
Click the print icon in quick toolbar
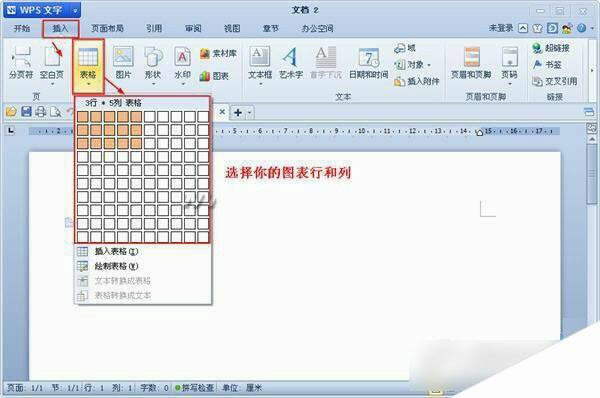click(x=41, y=112)
